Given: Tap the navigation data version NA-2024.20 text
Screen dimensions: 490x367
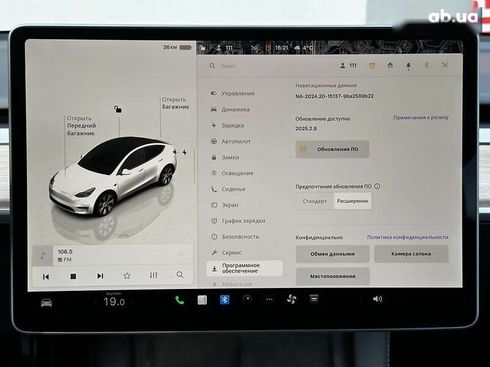Looking at the screenshot, I should 334,96.
